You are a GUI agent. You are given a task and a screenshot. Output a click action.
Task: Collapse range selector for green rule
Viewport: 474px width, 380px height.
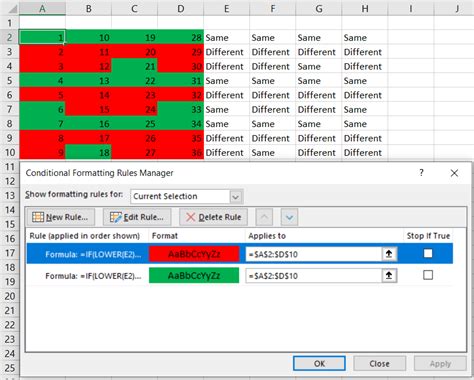coord(389,276)
